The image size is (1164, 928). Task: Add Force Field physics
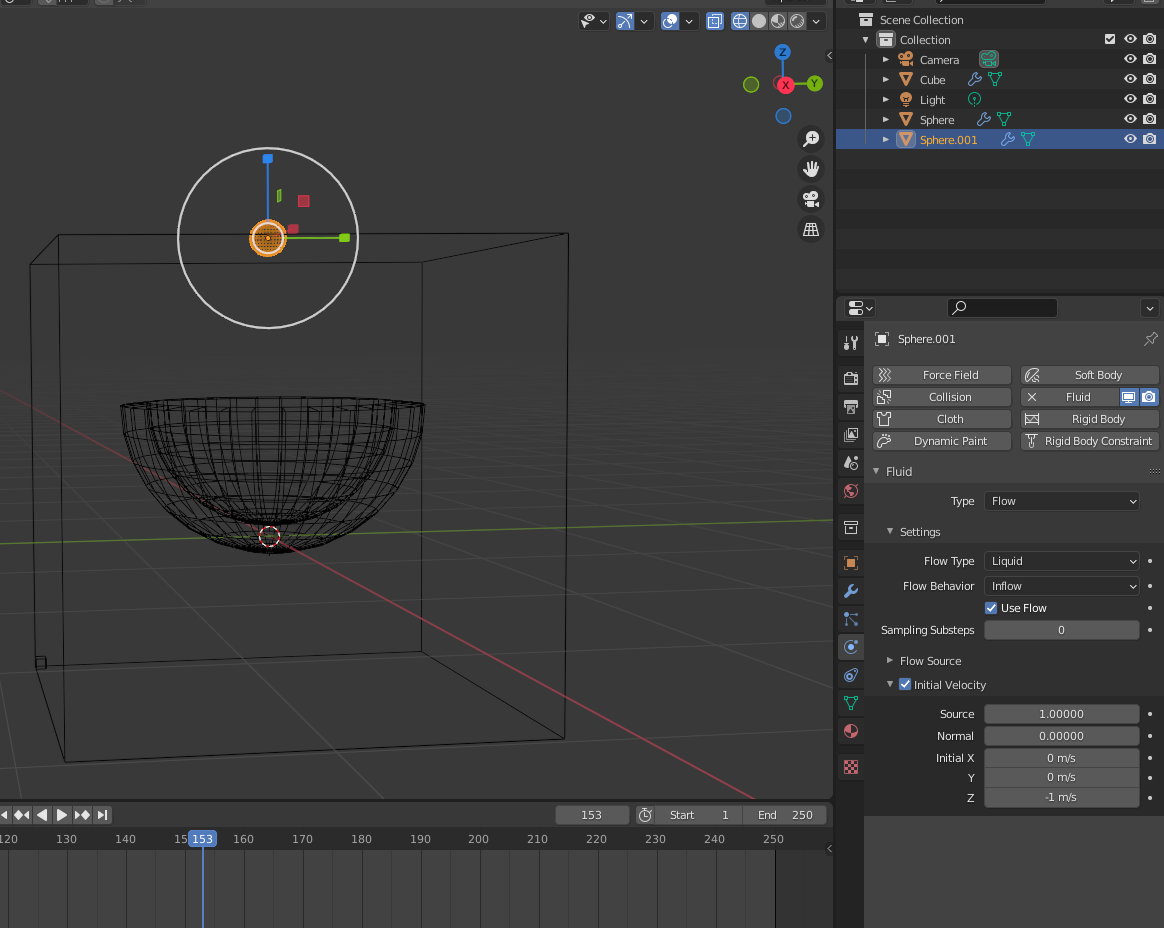coord(942,375)
